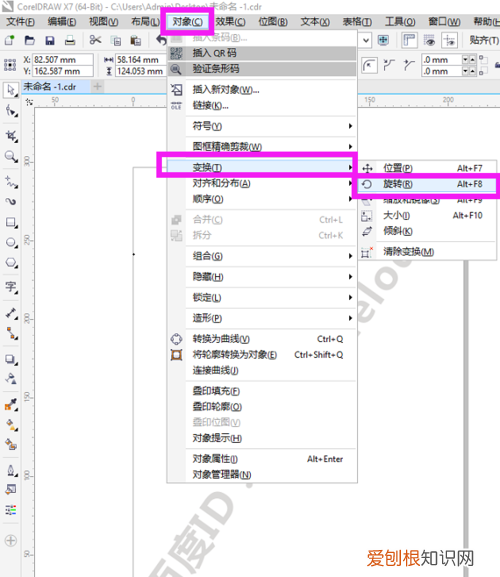Expand the 隐藏(H) submenu

pyautogui.click(x=262, y=277)
